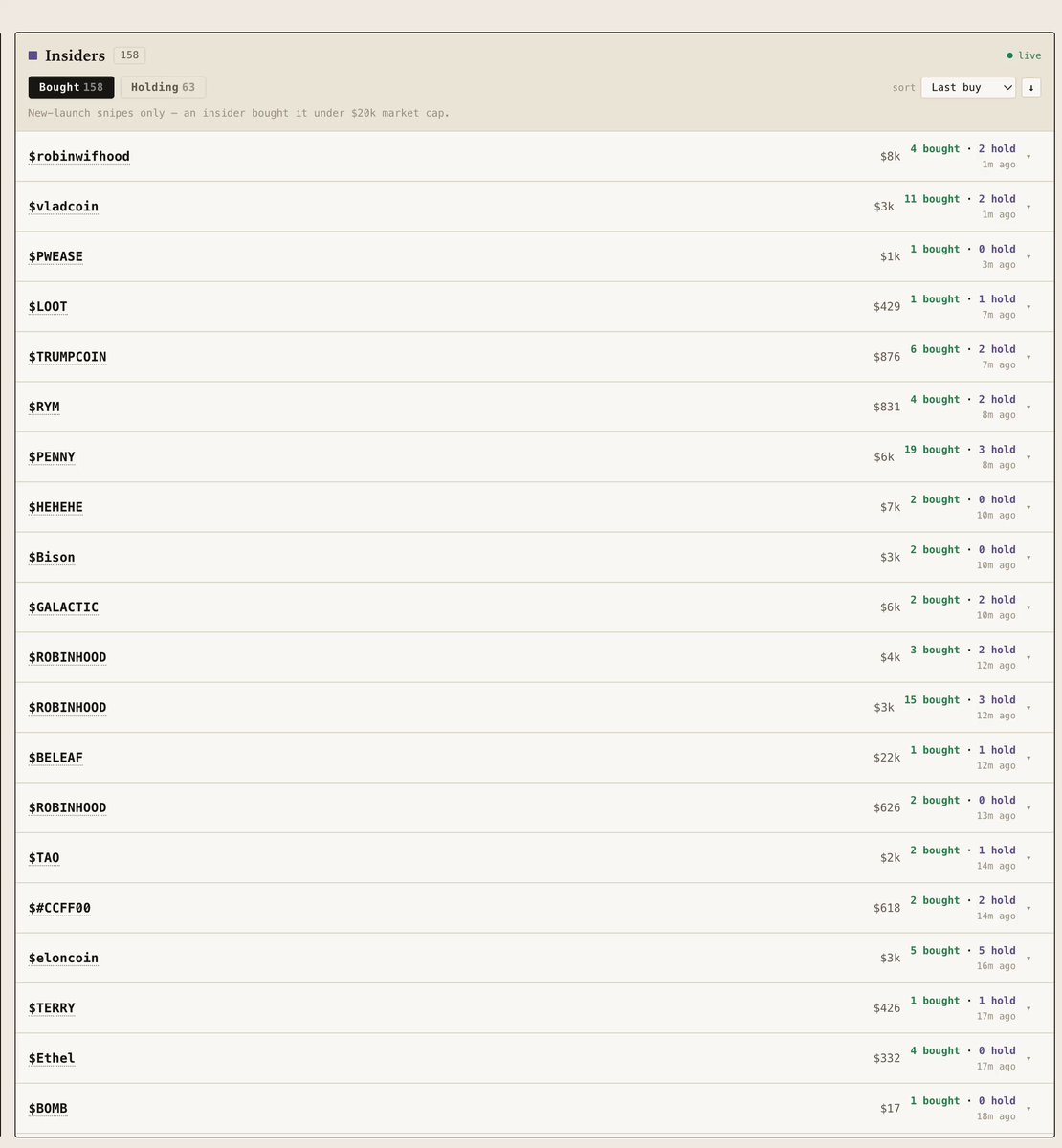This screenshot has height=1148, width=1062.
Task: Click the $17 market cap value
Action: pos(891,1109)
